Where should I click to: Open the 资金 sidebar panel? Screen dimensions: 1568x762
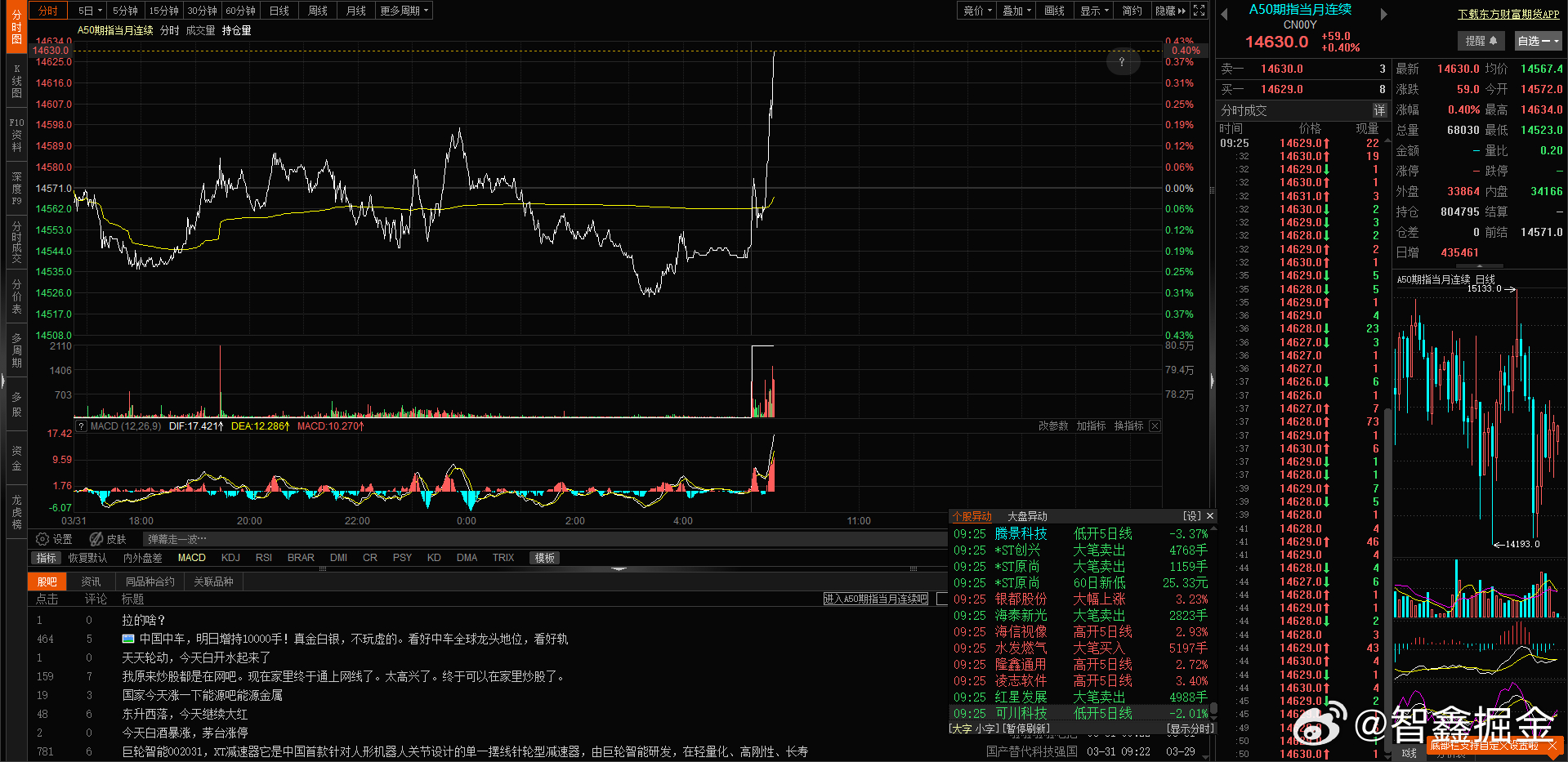[x=15, y=457]
